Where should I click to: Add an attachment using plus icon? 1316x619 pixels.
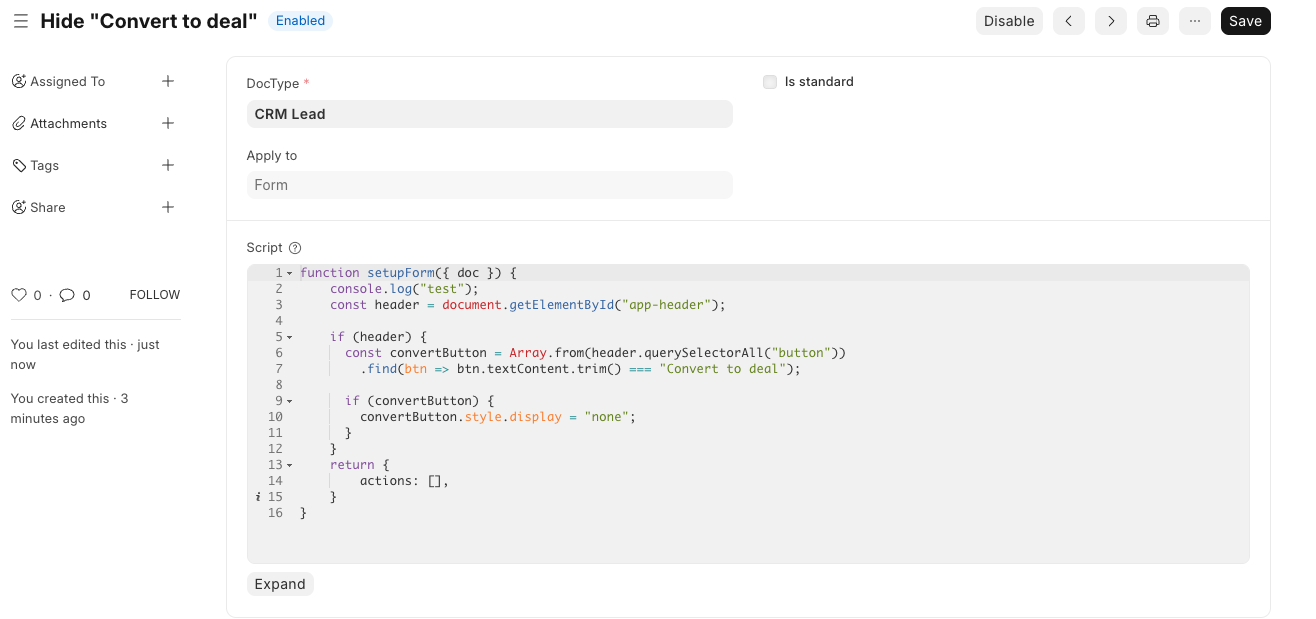coord(168,124)
